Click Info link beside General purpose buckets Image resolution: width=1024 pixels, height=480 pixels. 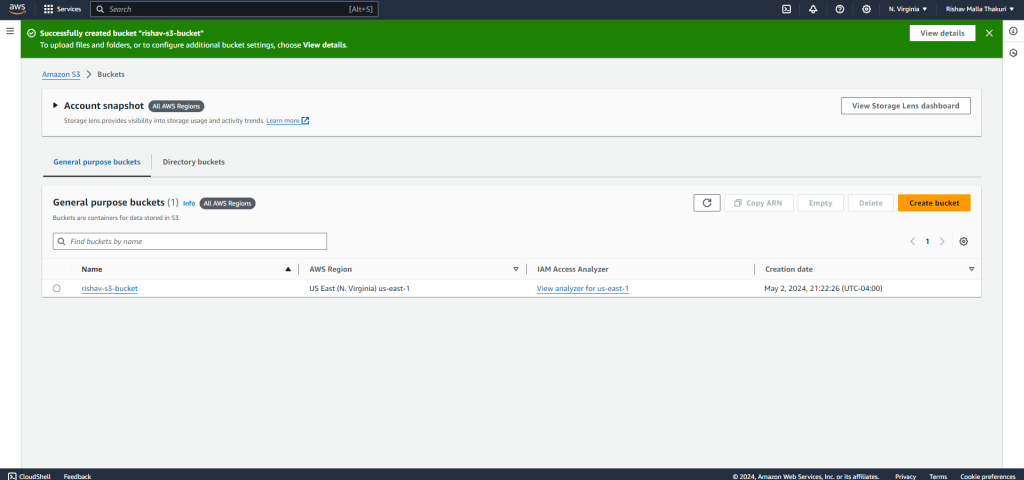[x=189, y=203]
